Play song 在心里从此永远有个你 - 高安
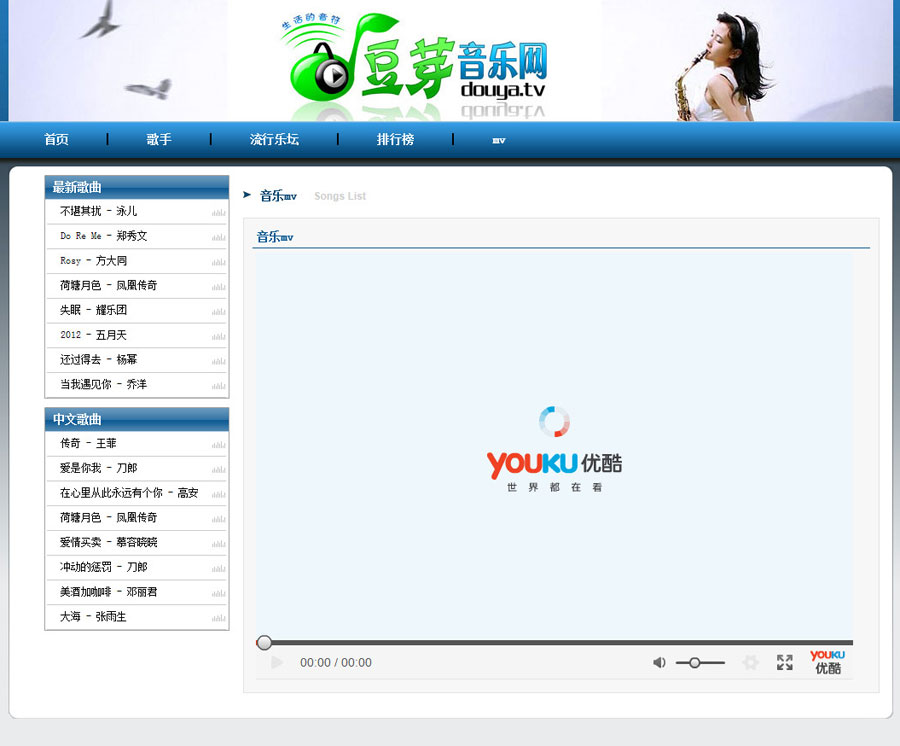The width and height of the screenshot is (900, 746). coord(129,492)
